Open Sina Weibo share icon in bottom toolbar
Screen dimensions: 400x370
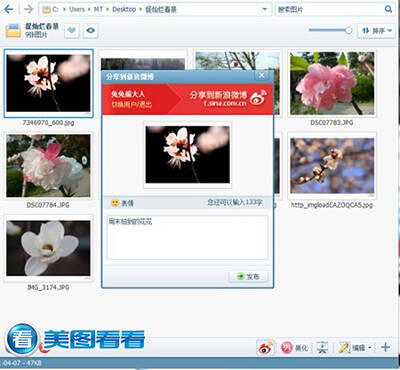coord(266,348)
